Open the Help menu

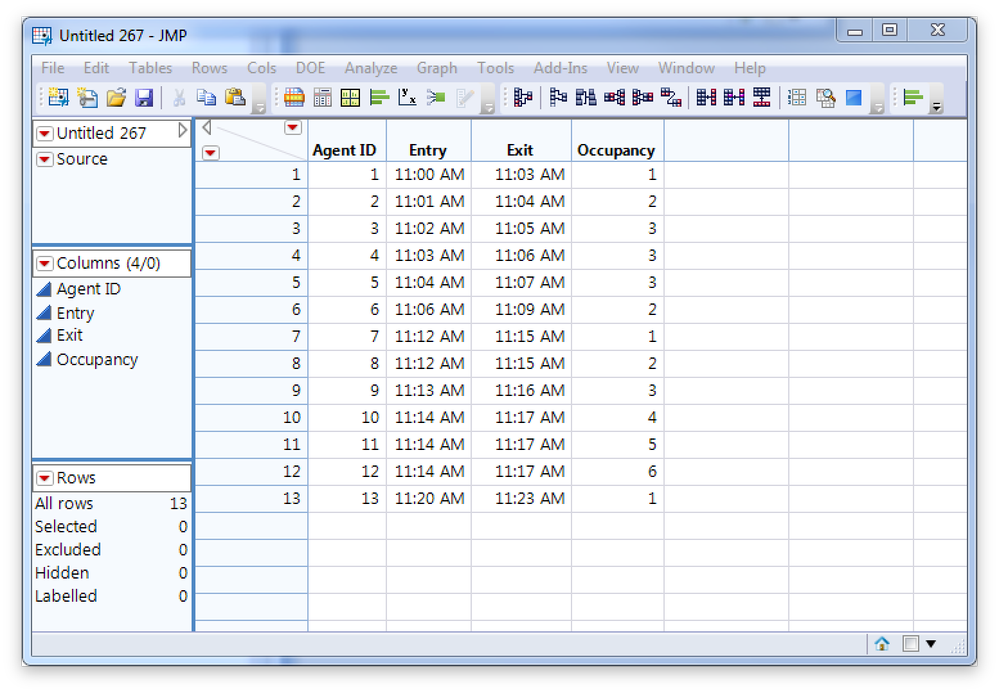[x=750, y=68]
